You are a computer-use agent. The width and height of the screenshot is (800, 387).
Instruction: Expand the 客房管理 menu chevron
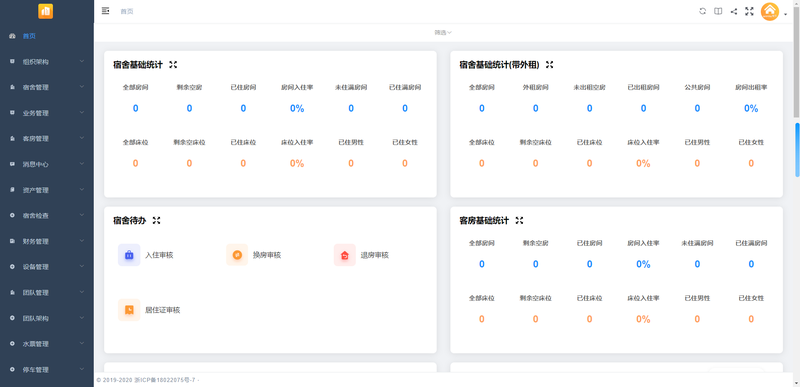click(82, 138)
